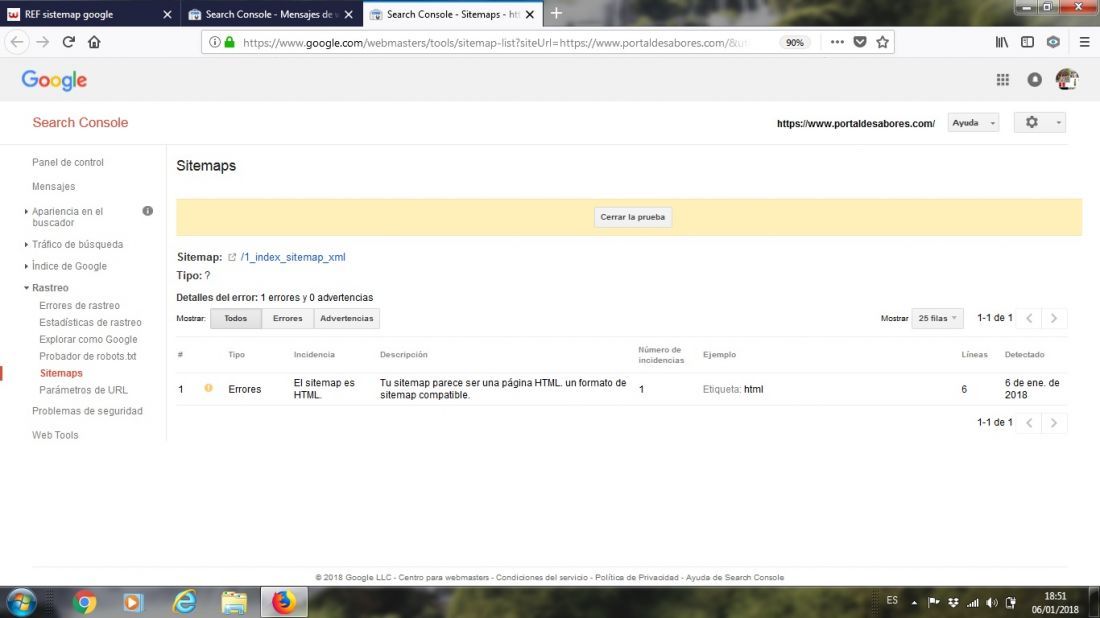
Task: Close the REF sitemap google tab
Action: pyautogui.click(x=167, y=14)
